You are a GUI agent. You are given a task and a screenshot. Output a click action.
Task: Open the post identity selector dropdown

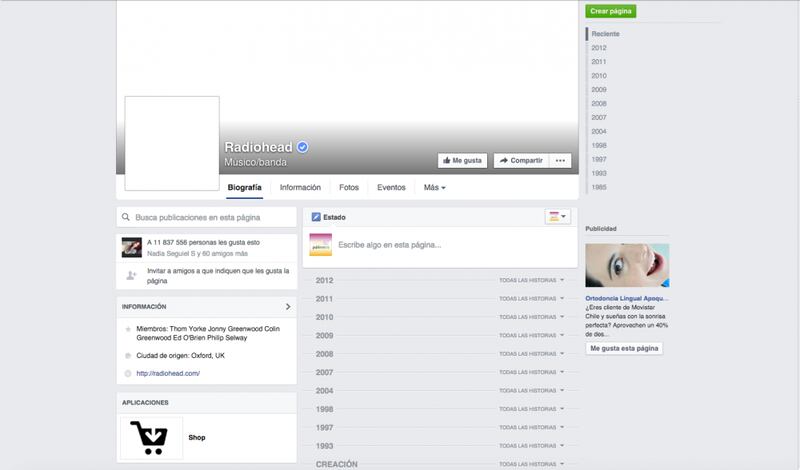tap(557, 217)
